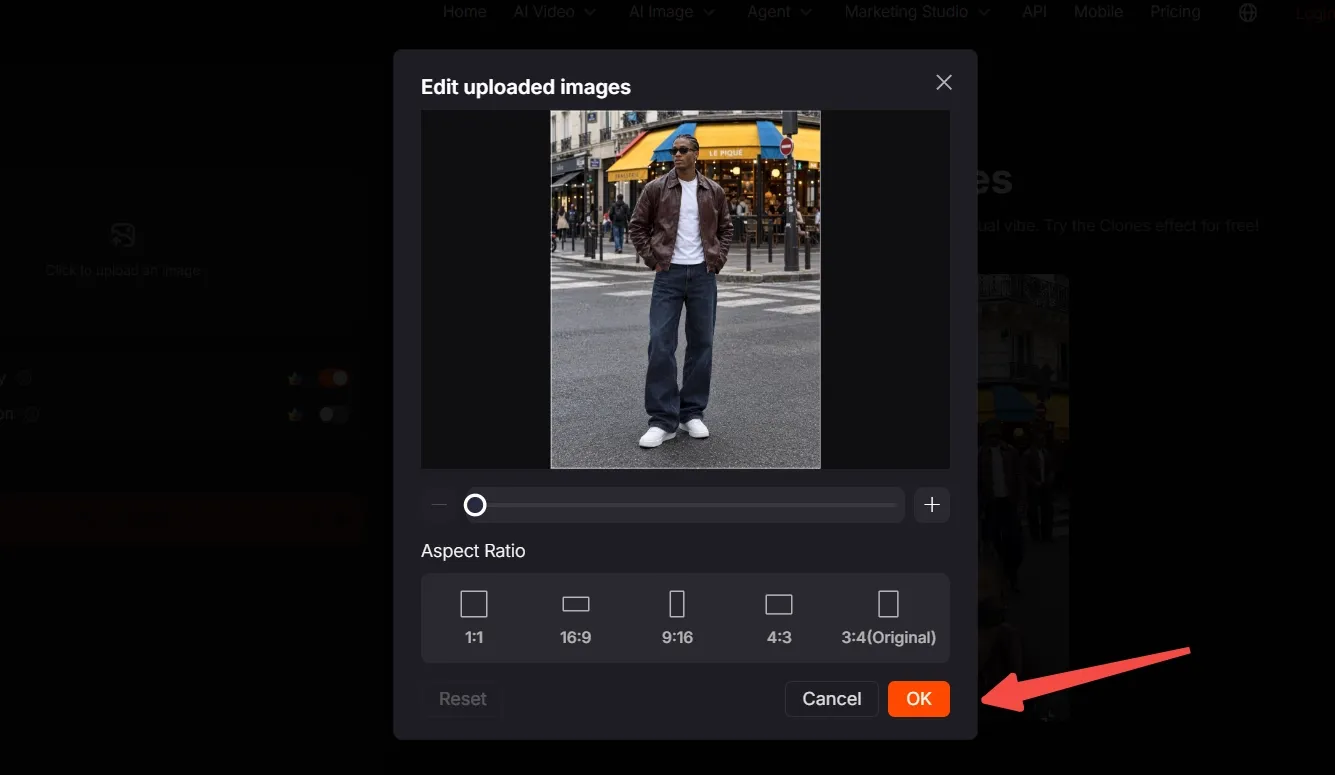This screenshot has height=775, width=1335.
Task: Select the 16:9 aspect ratio
Action: [576, 617]
